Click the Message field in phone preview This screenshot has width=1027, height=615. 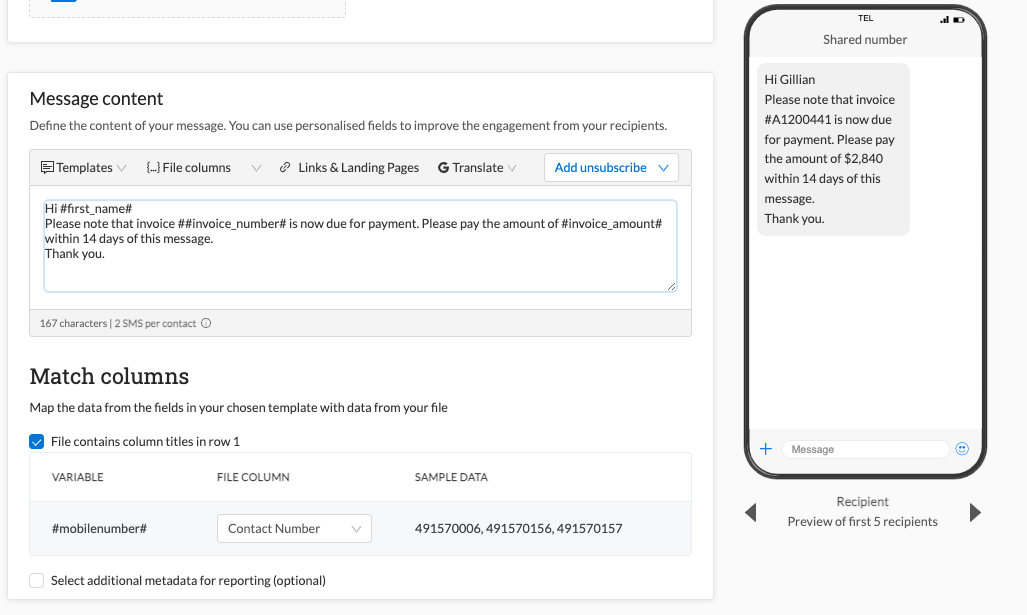click(x=865, y=449)
